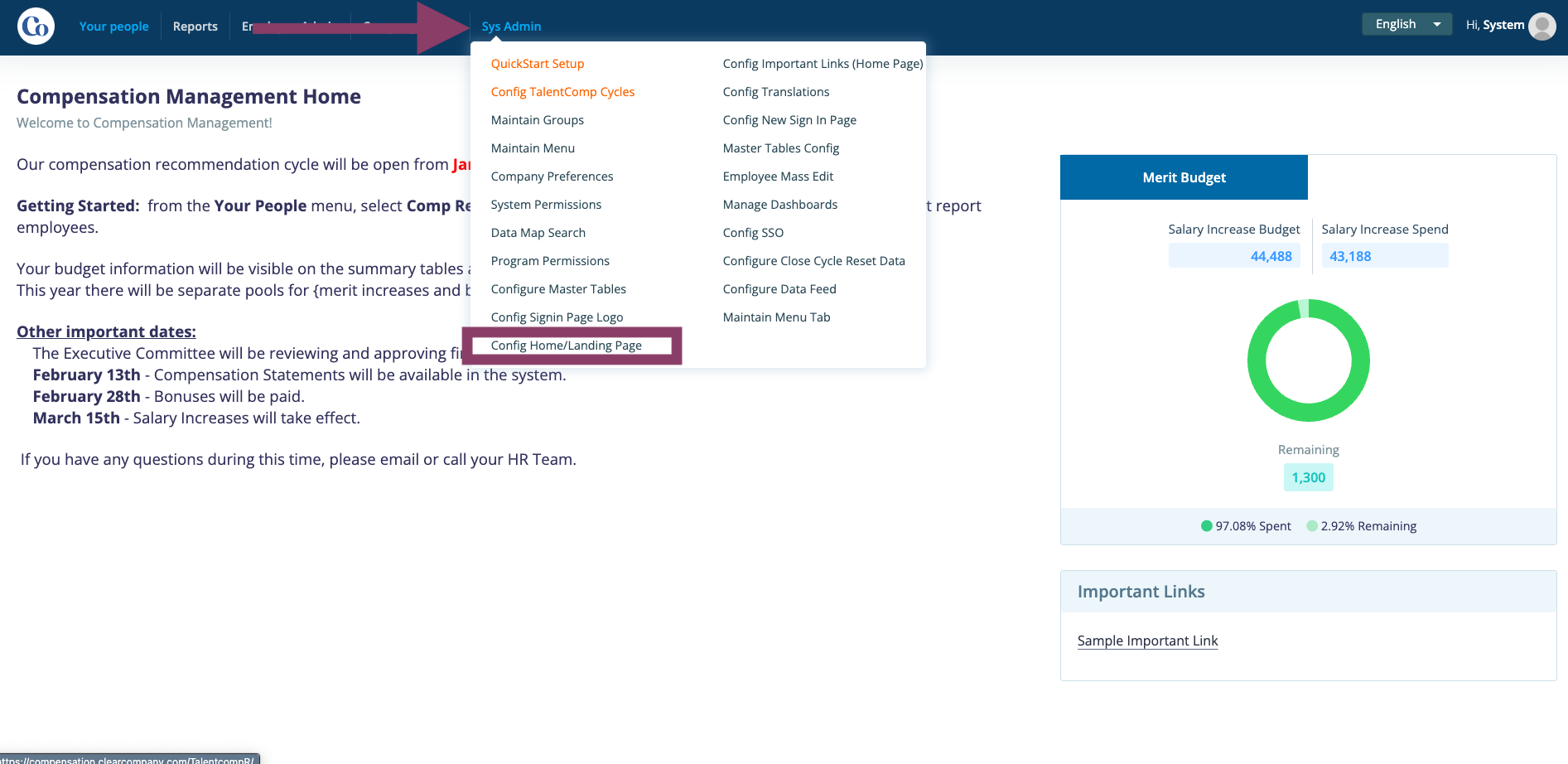Select Configure Close Cycle Reset Data
Screen dimensions: 1568x764
click(813, 261)
